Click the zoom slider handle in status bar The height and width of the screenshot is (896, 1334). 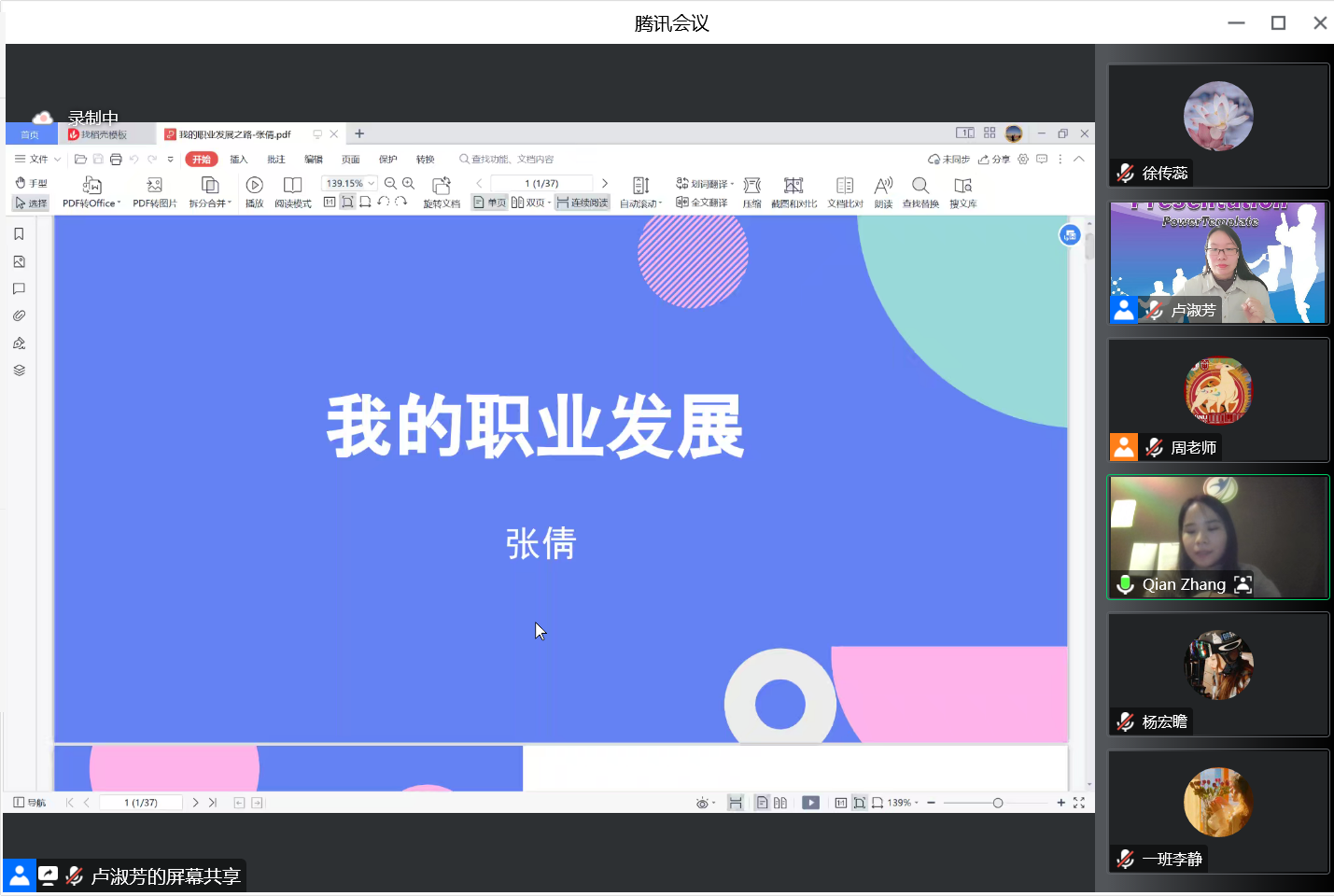click(998, 803)
